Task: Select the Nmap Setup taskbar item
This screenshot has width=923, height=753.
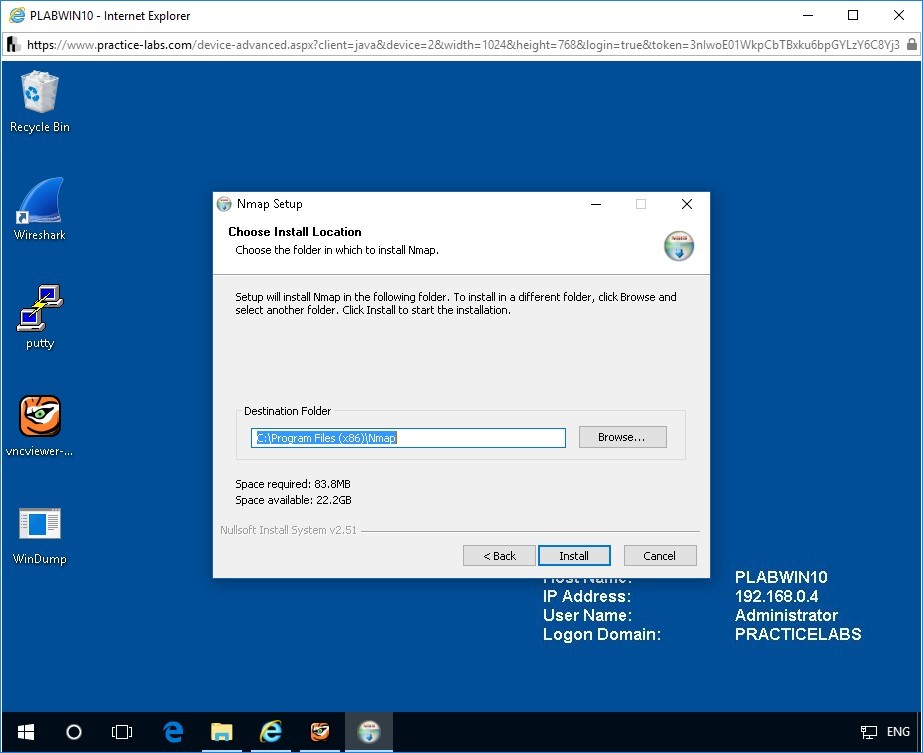Action: point(369,732)
